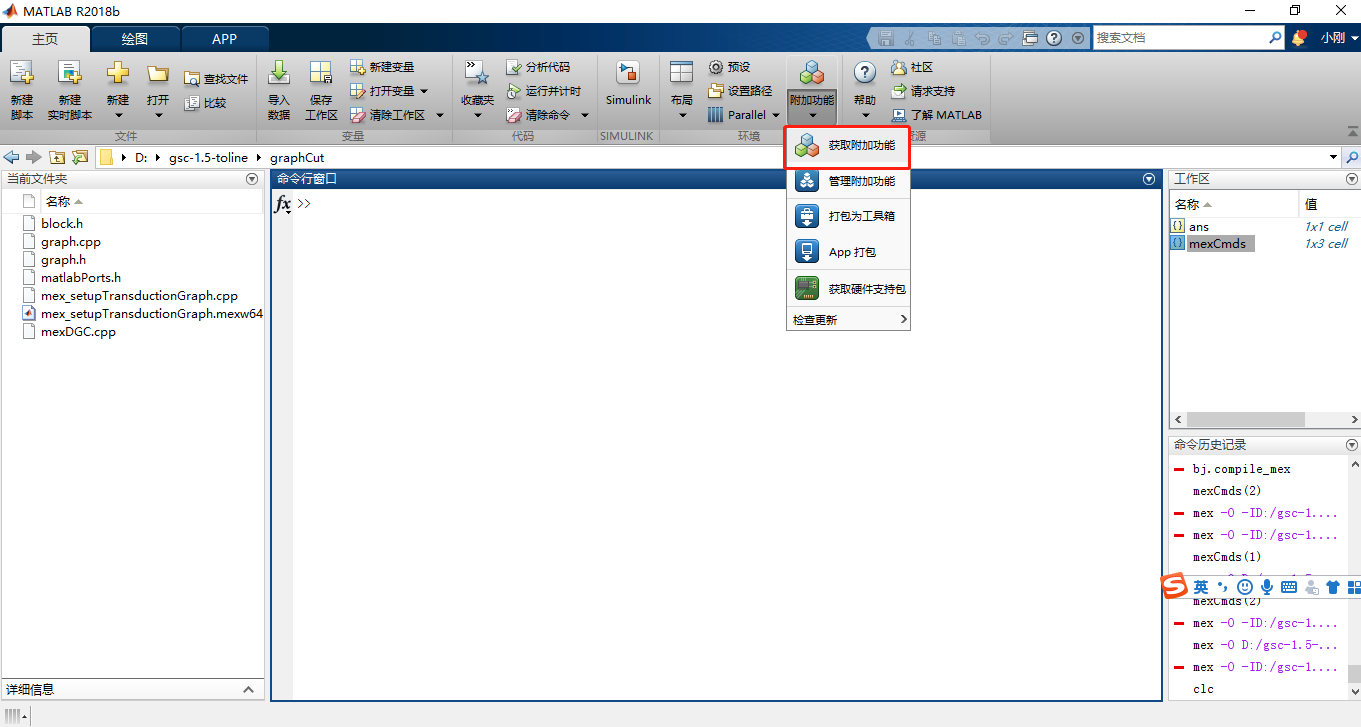The height and width of the screenshot is (727, 1361).
Task: Click Run and Time (运行并计时)
Action: (x=543, y=91)
